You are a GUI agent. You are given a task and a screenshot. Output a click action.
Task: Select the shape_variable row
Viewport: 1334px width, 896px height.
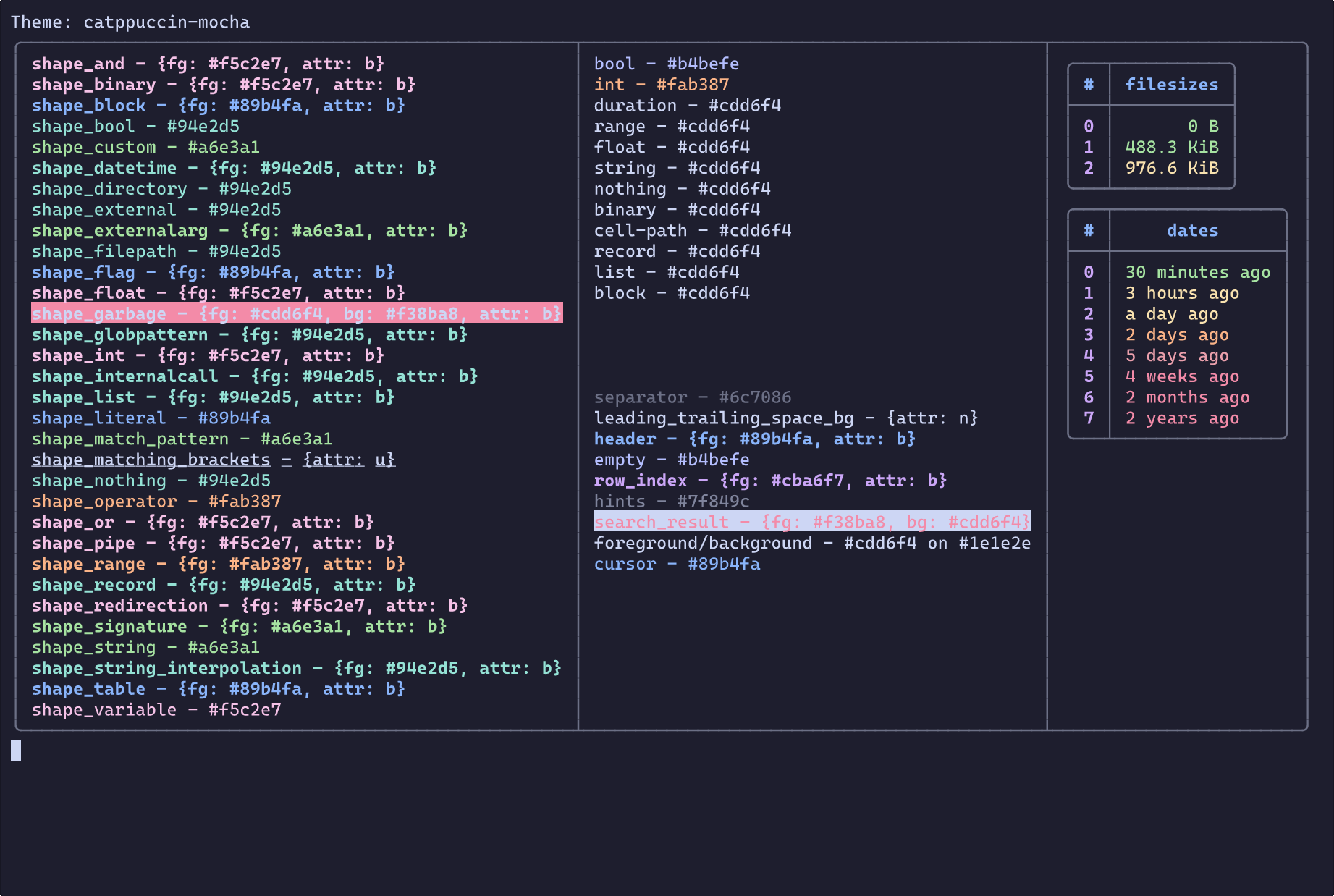pyautogui.click(x=156, y=710)
